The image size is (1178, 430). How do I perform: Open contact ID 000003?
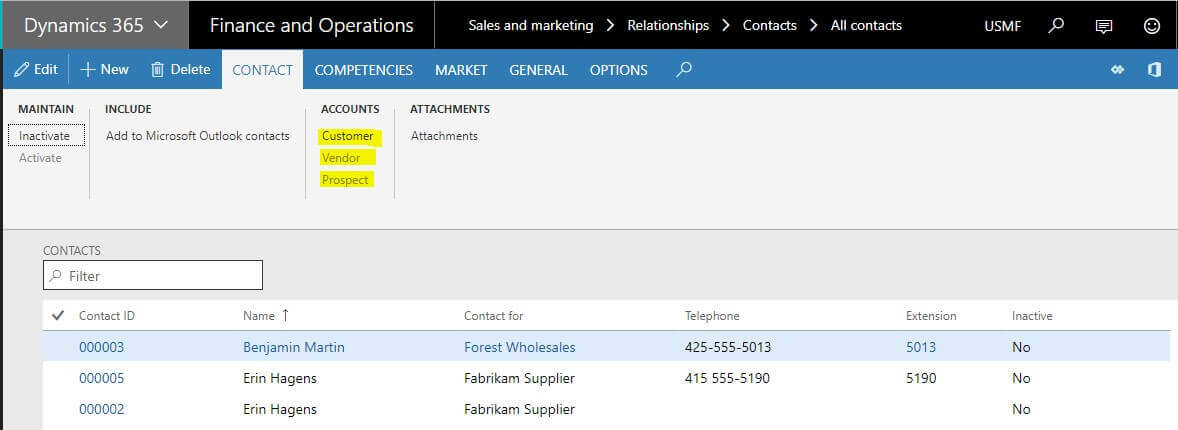click(101, 347)
